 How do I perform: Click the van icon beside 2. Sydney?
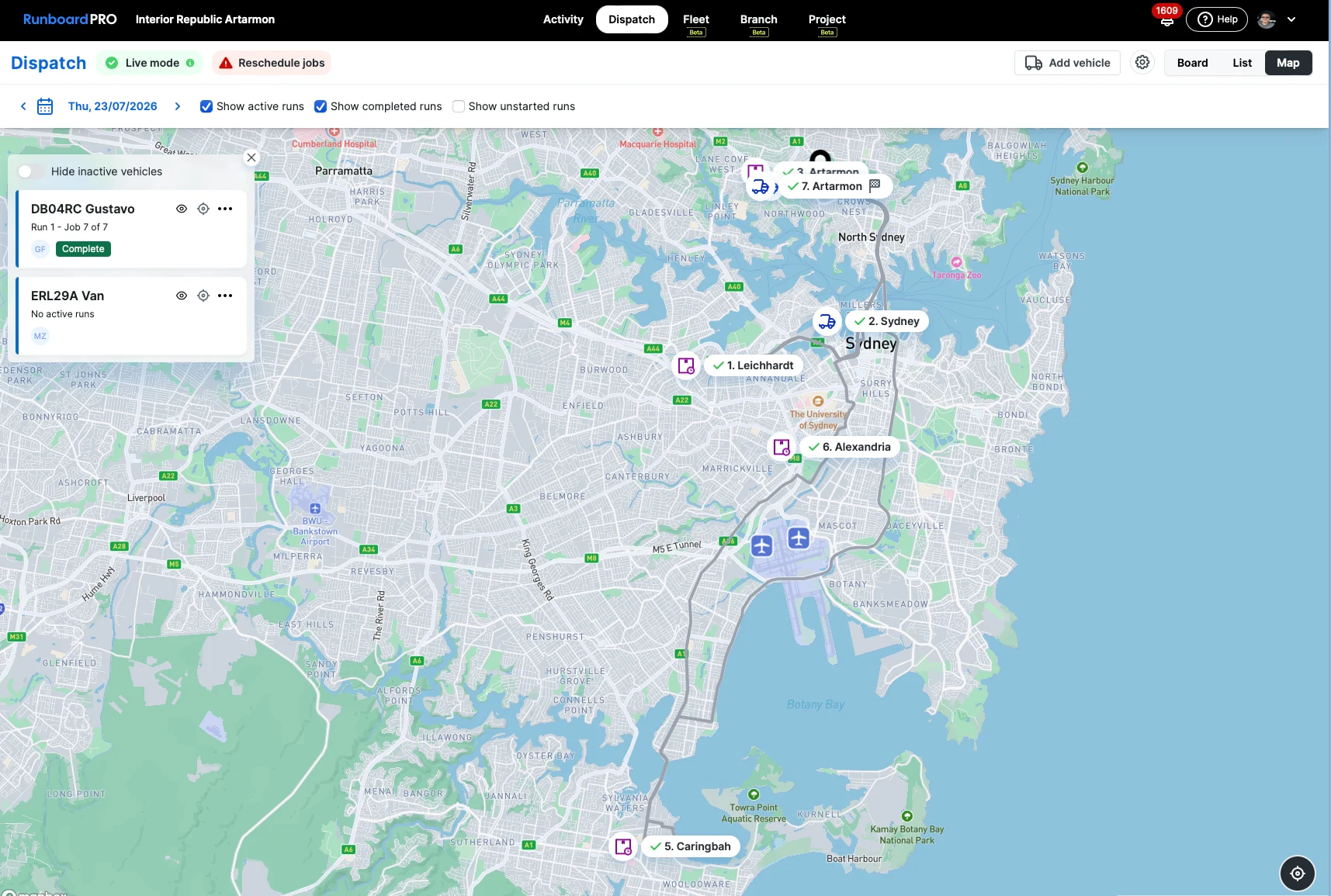(827, 321)
